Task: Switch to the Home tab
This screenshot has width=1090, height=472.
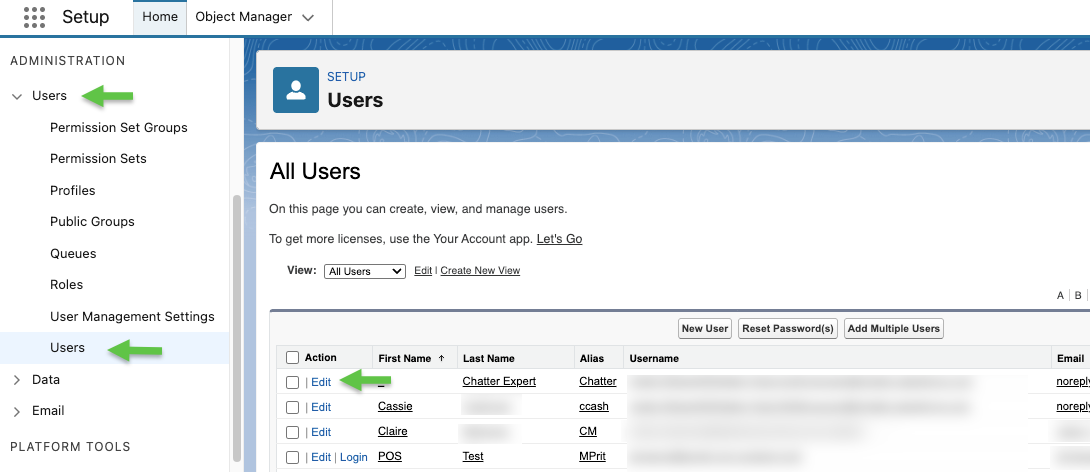Action: 160,17
